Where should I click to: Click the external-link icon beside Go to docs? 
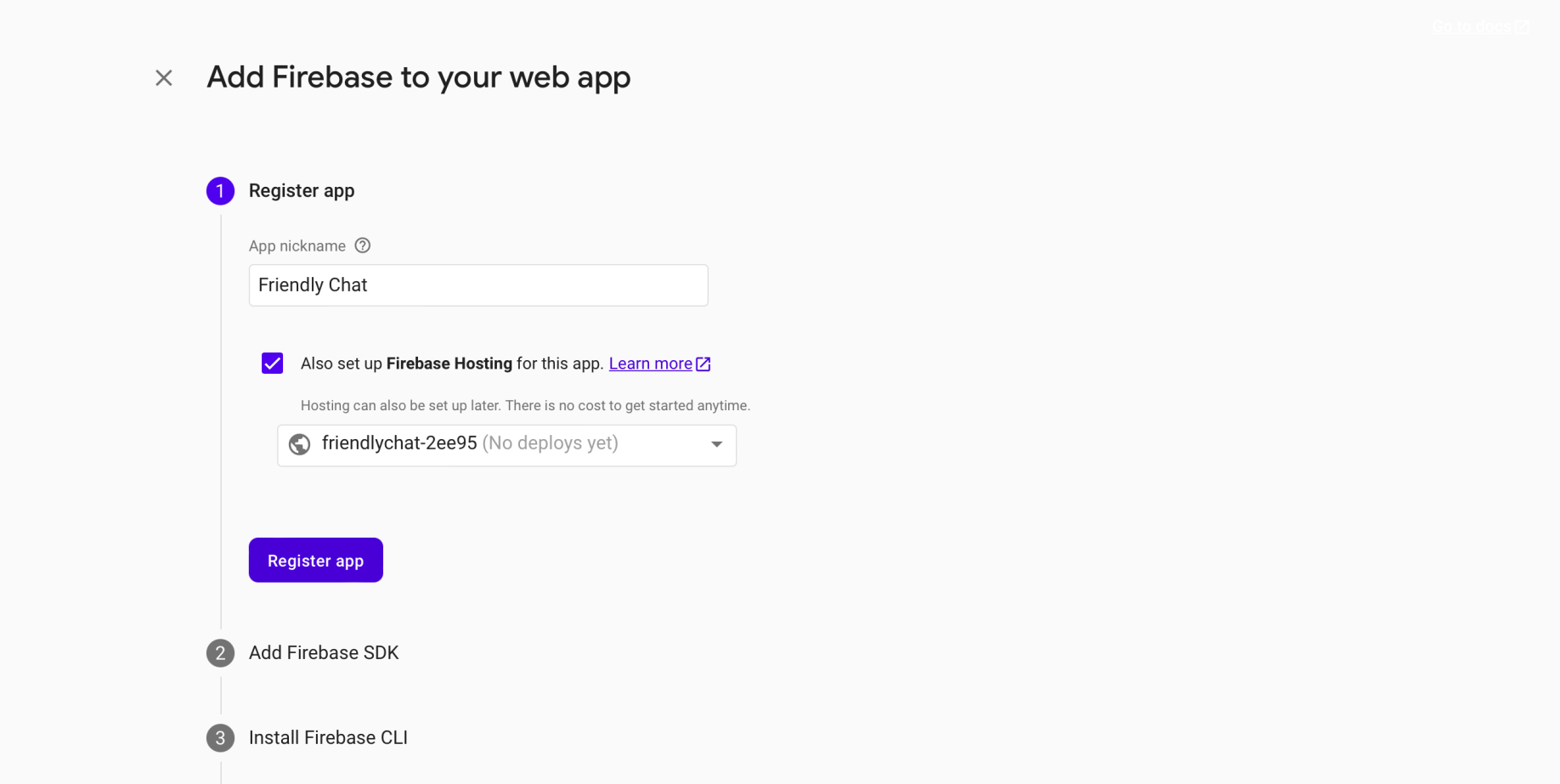pos(1522,26)
